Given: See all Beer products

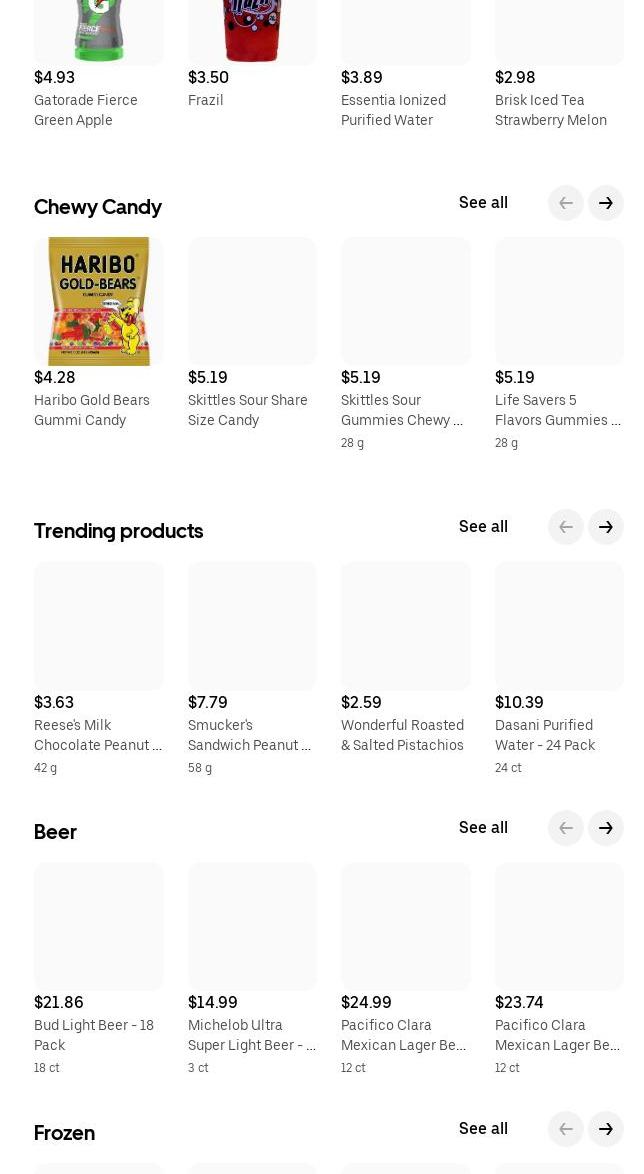Looking at the screenshot, I should point(483,828).
